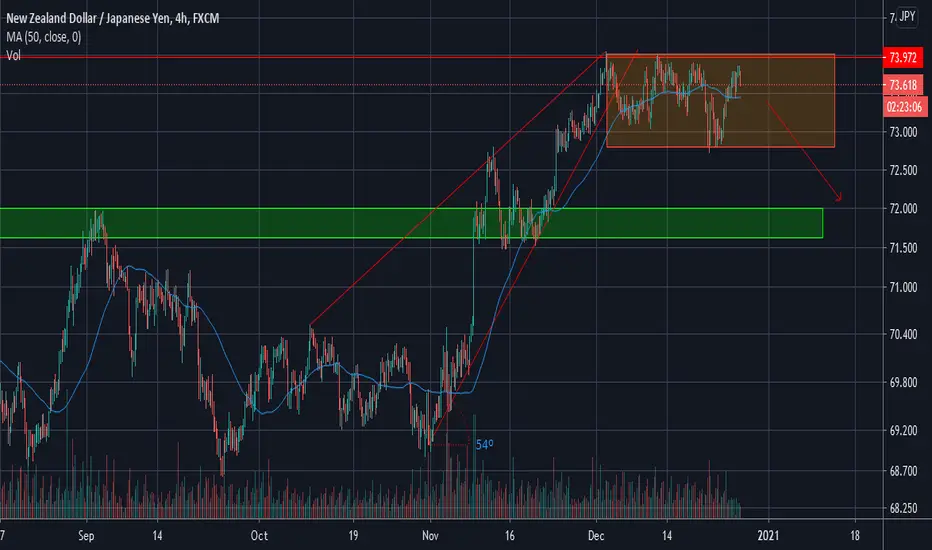Screen dimensions: 932x550
Task: Click the 2021 label on time axis
Action: 768,536
